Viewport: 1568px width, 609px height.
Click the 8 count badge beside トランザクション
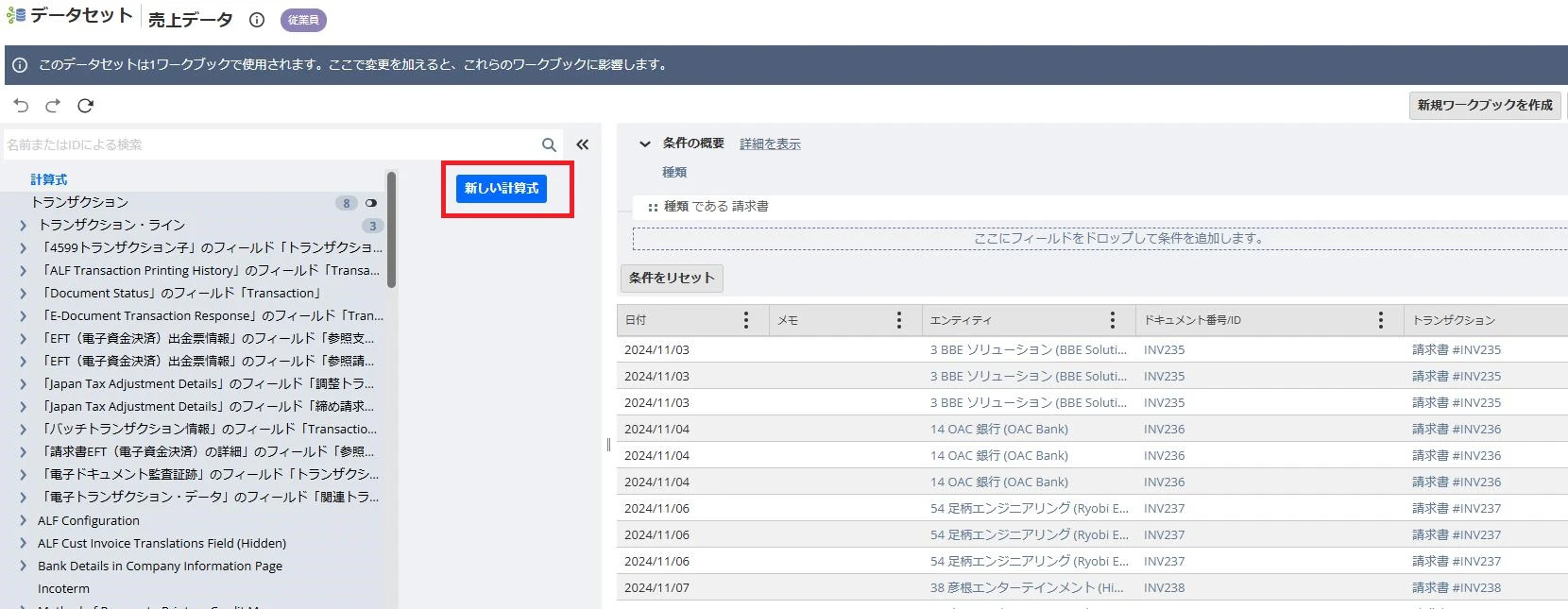click(347, 203)
